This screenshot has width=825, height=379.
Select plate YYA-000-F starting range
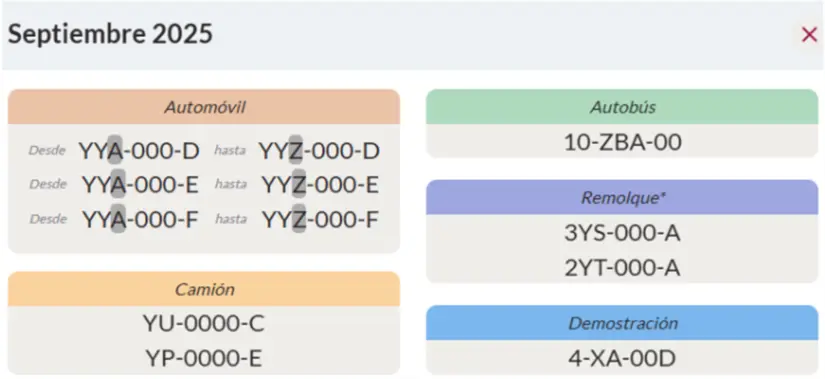(x=140, y=220)
